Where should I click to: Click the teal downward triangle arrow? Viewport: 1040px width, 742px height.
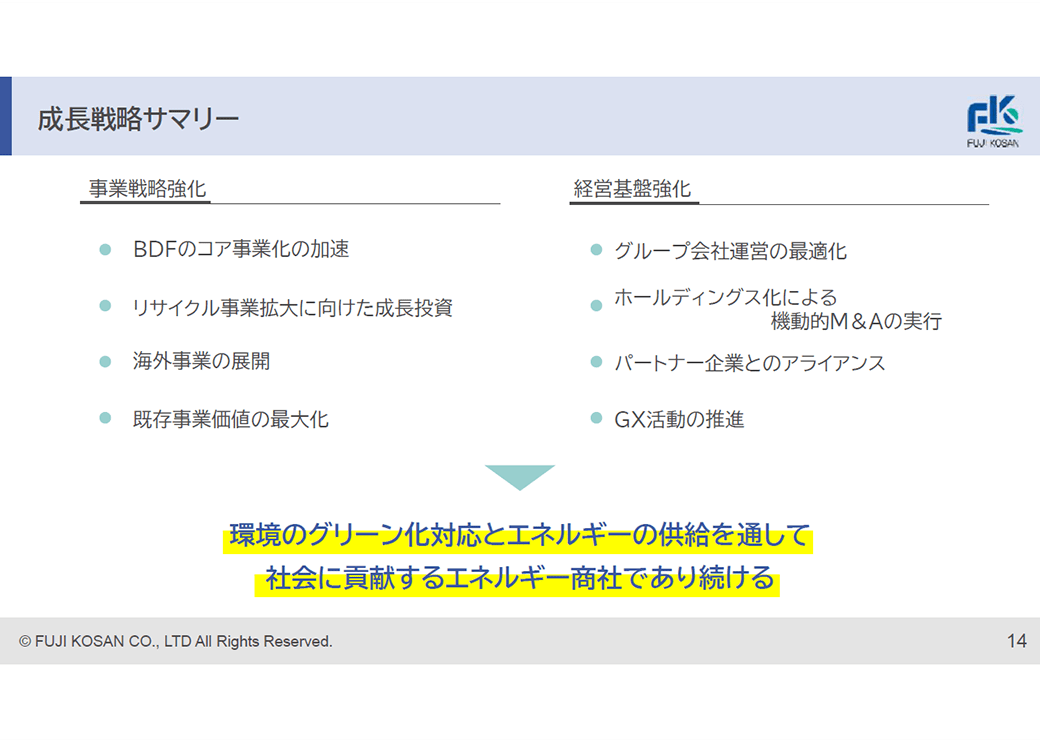(519, 476)
